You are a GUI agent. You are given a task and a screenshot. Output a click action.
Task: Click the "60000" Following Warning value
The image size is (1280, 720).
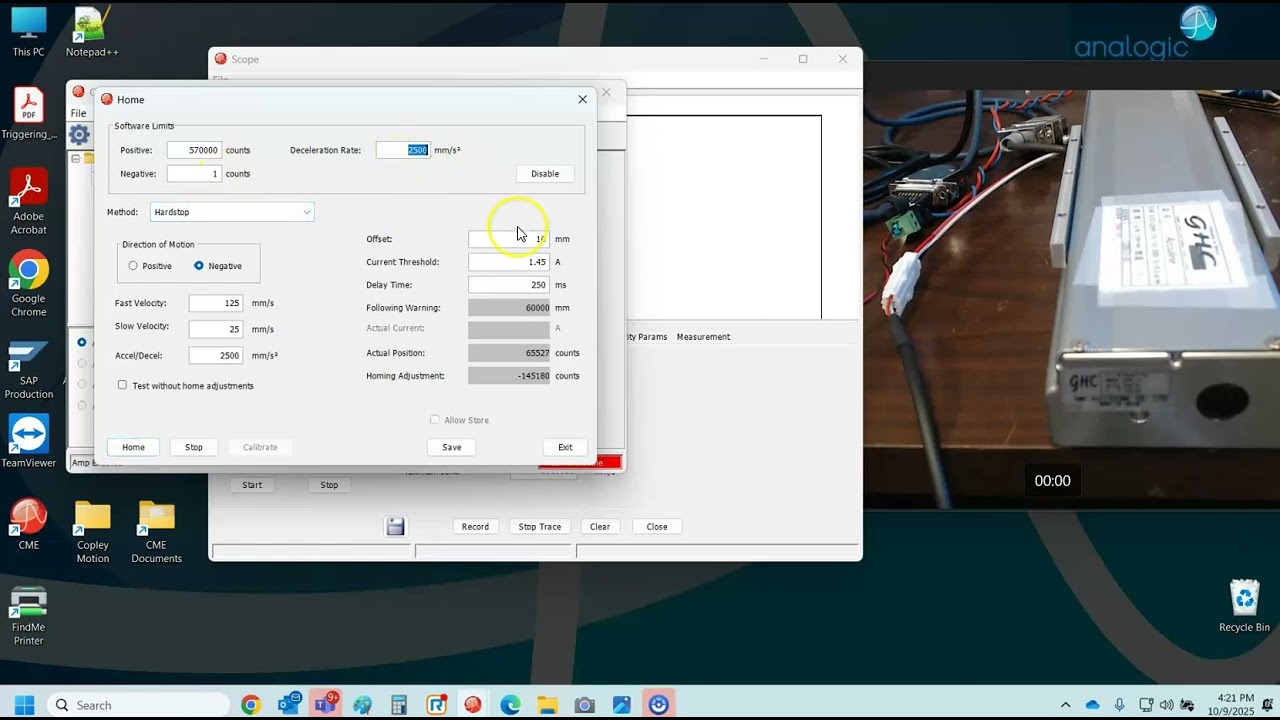tap(509, 308)
